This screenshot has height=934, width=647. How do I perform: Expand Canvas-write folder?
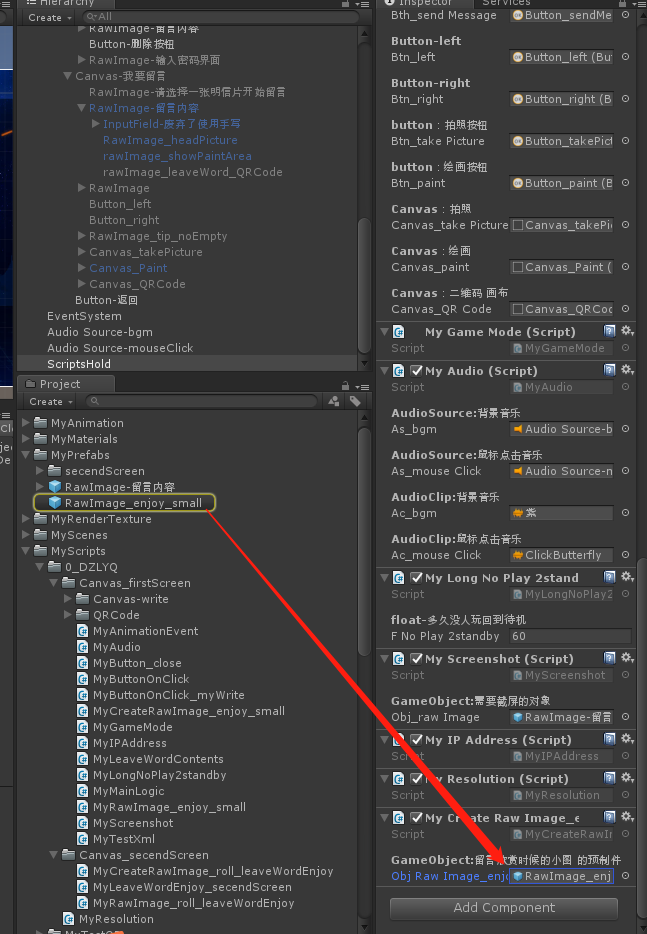coord(68,599)
